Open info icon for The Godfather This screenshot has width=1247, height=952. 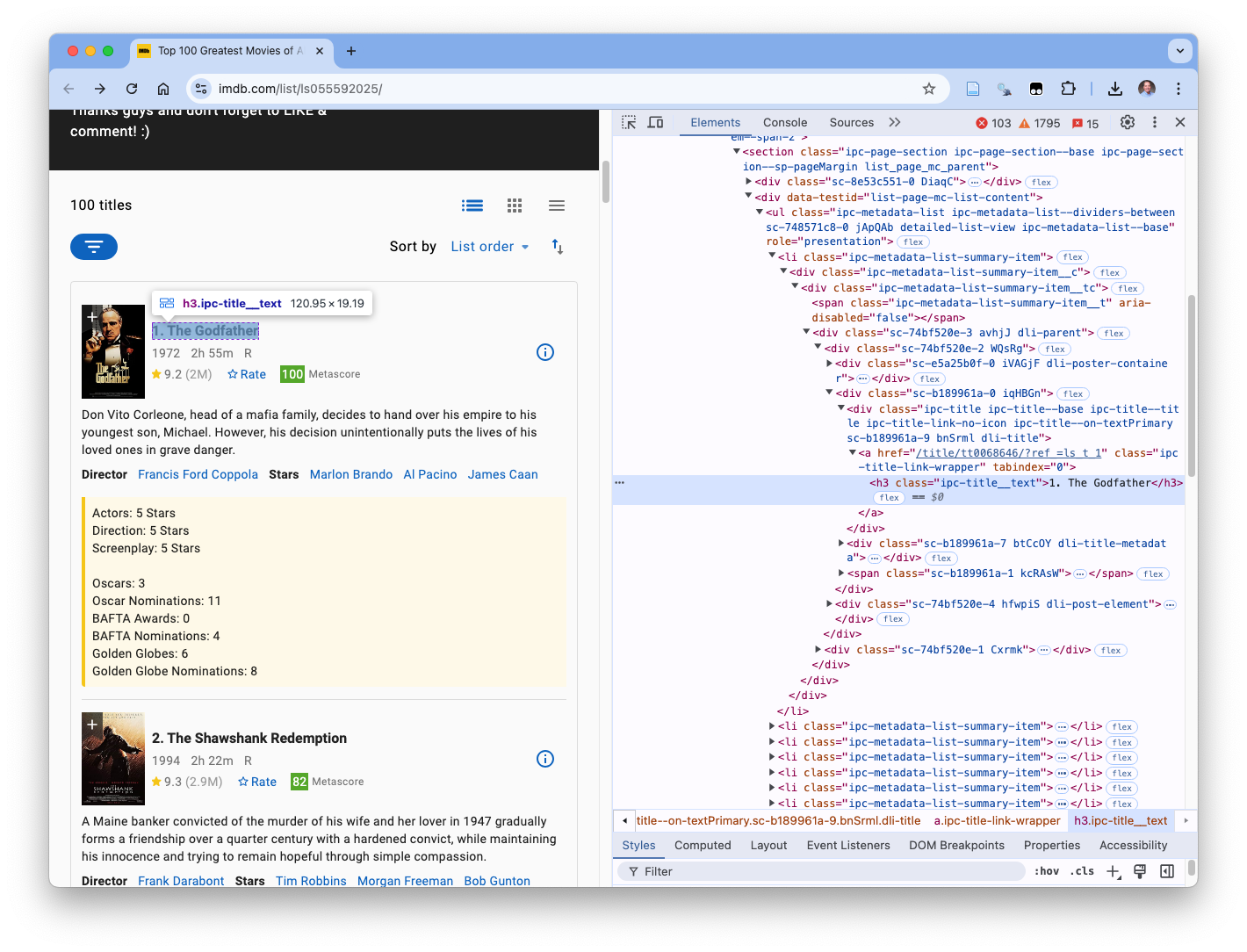coord(545,352)
